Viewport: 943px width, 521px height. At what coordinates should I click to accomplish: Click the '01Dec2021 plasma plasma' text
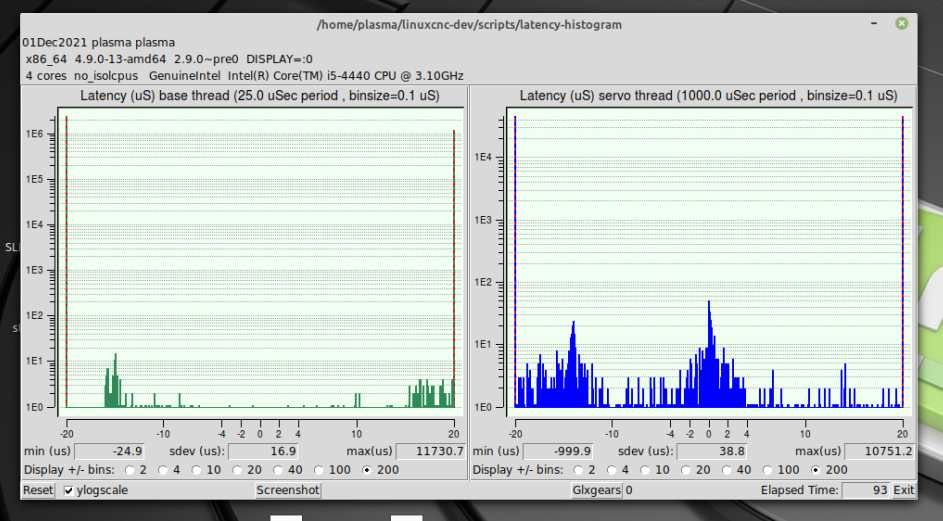pos(99,43)
